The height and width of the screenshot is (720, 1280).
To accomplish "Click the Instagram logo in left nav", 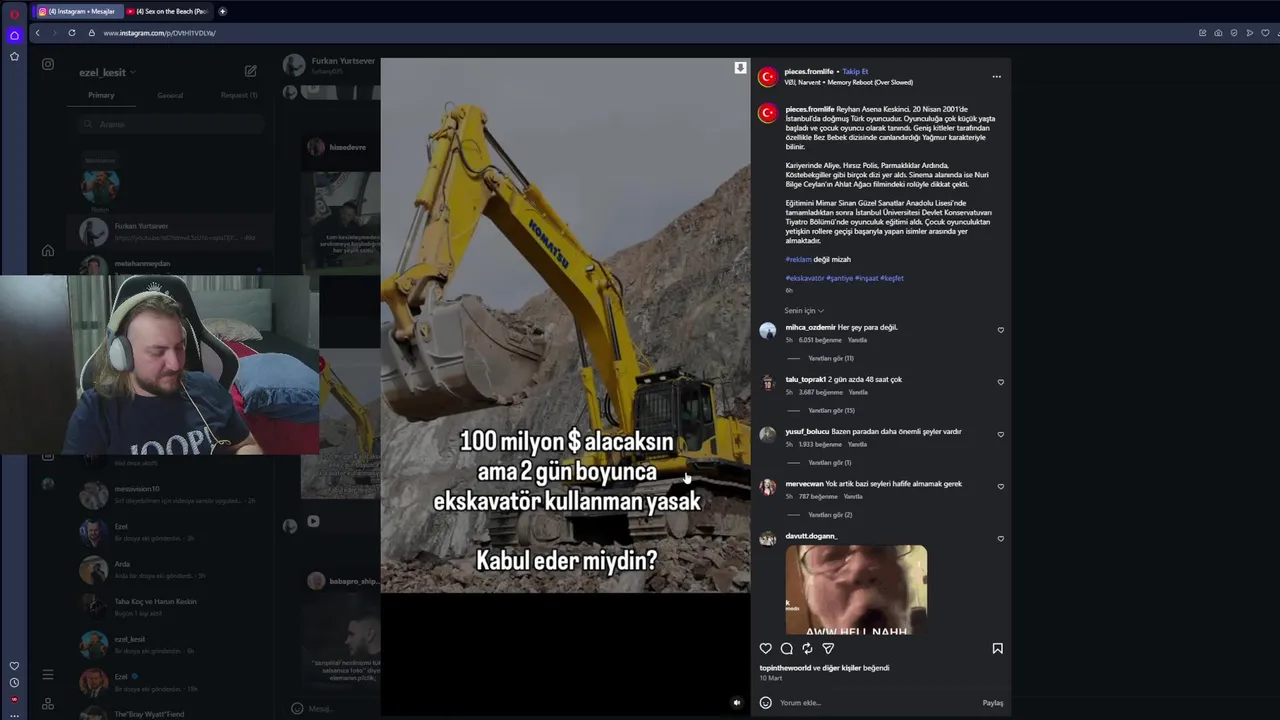I will [x=48, y=64].
